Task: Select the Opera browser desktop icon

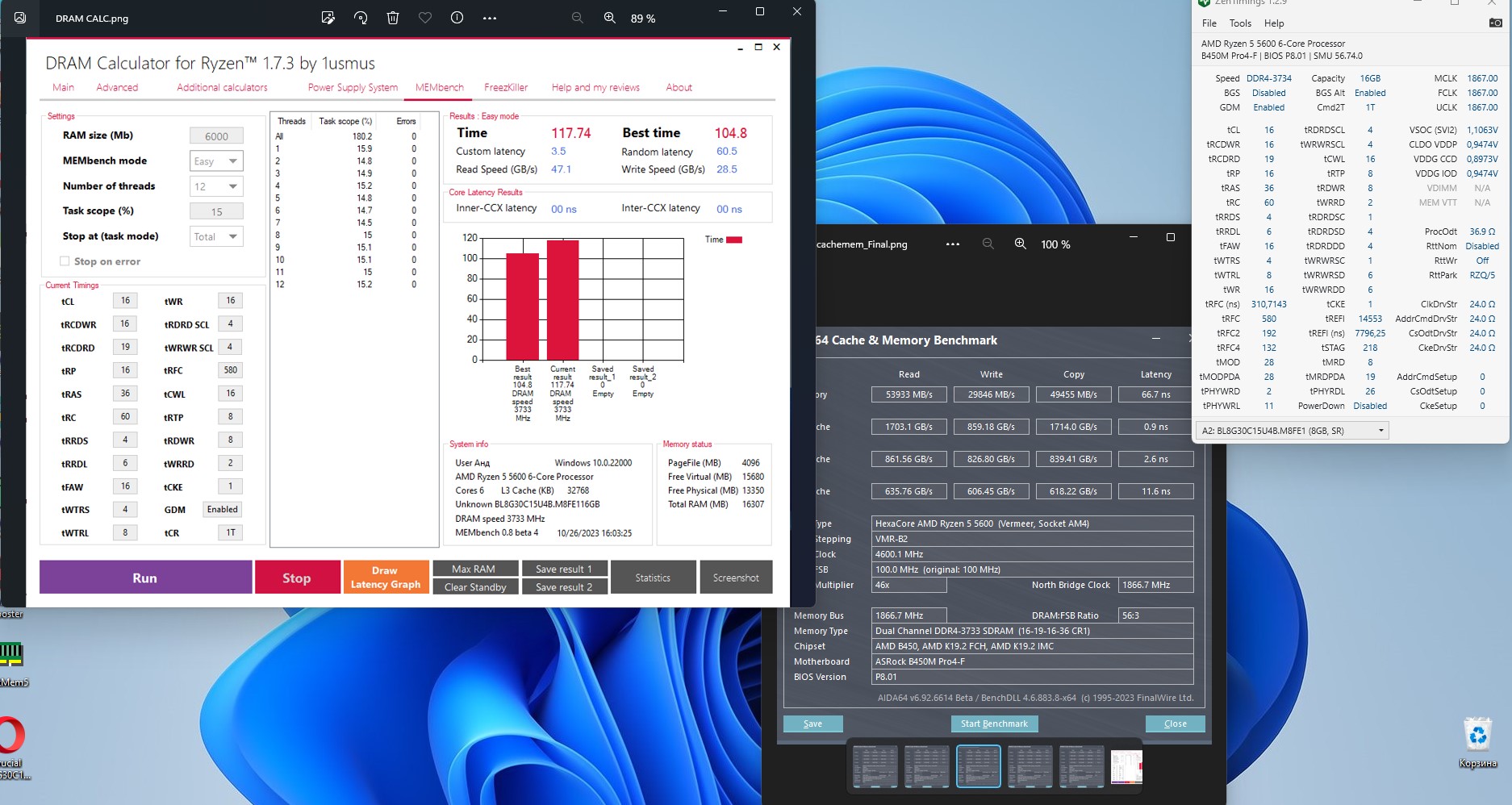Action: click(11, 746)
